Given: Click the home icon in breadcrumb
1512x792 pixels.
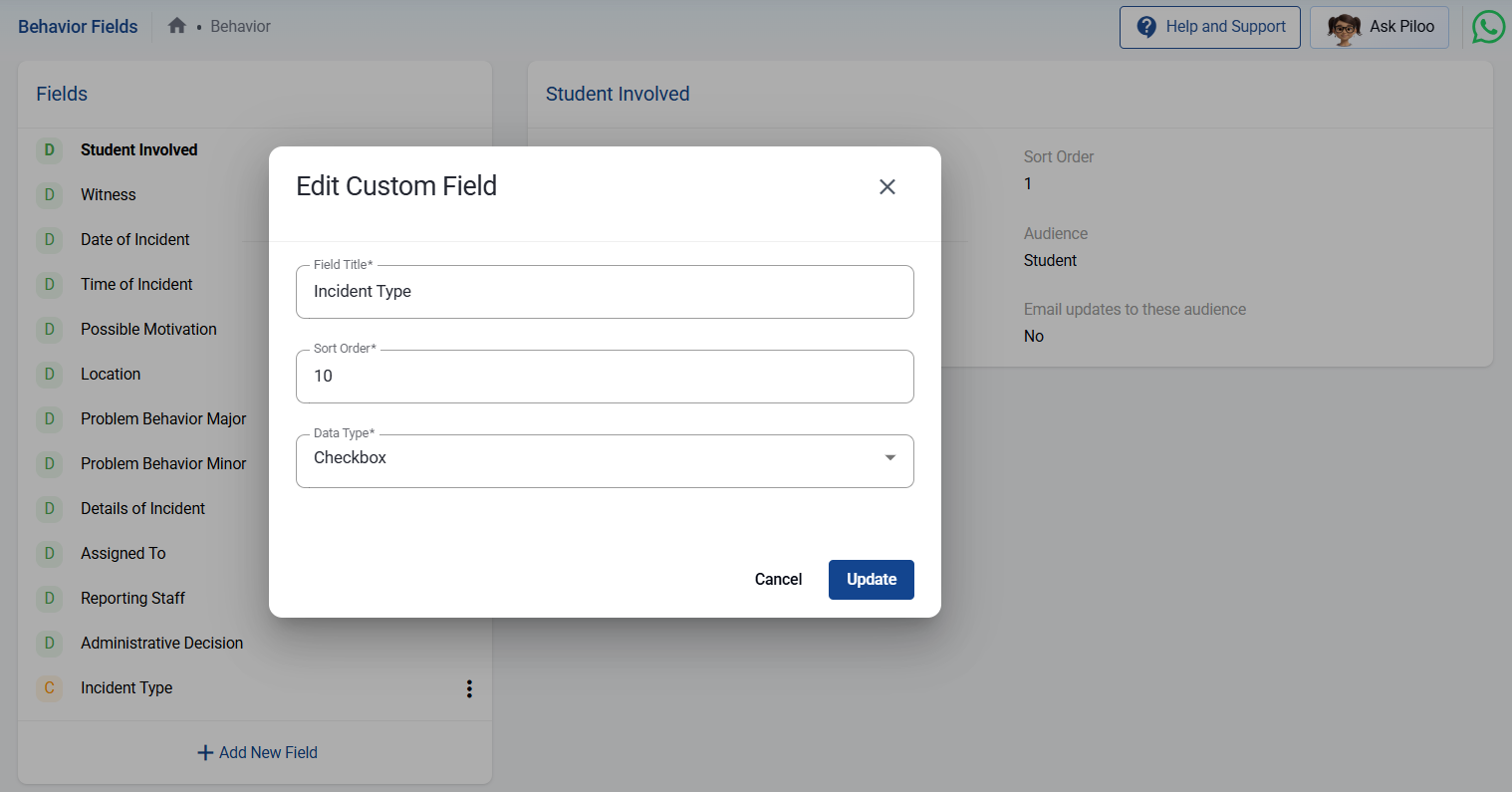Looking at the screenshot, I should (x=177, y=26).
